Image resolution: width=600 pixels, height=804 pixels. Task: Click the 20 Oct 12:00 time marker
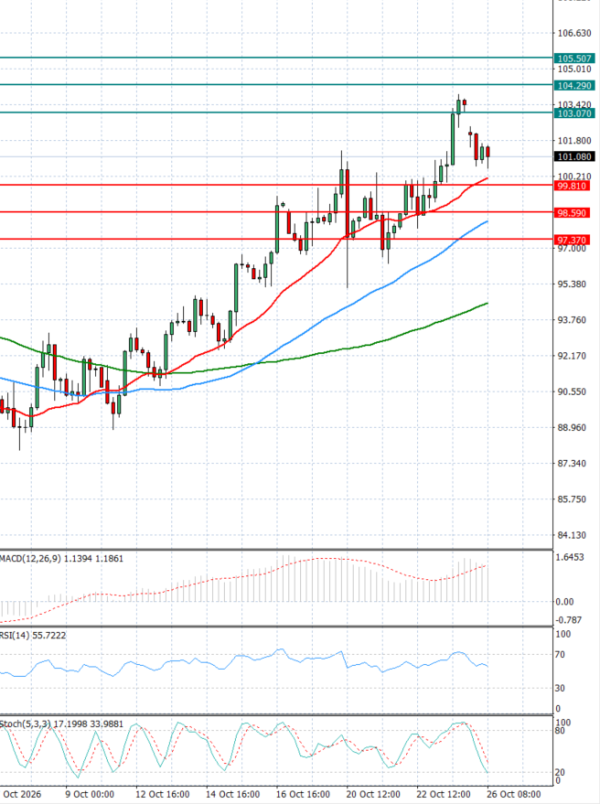(373, 794)
